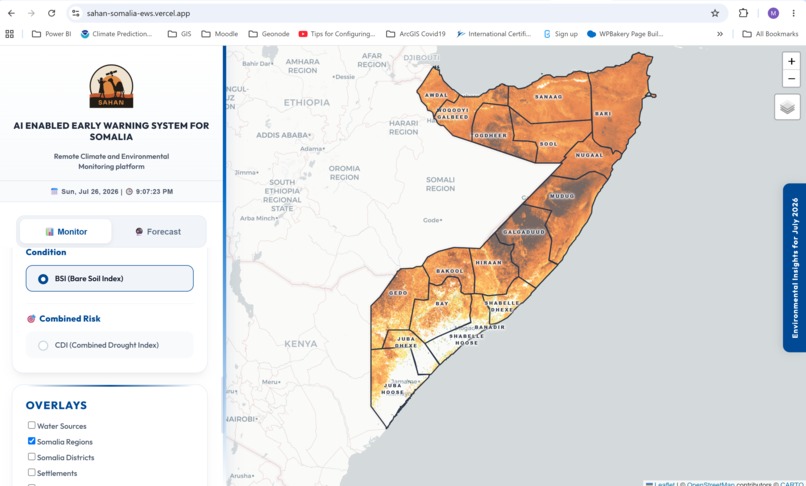Click the HIRAAN region label
The image size is (806, 486).
point(488,262)
